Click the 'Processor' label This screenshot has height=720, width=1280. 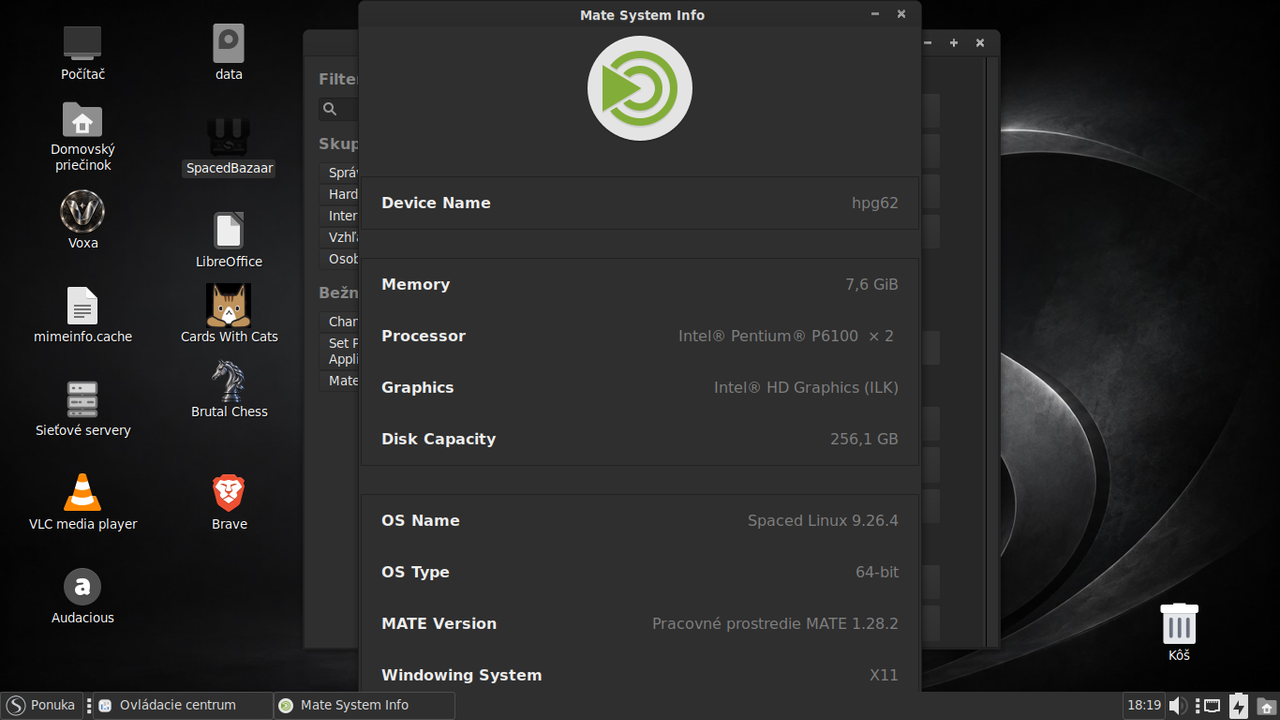423,336
